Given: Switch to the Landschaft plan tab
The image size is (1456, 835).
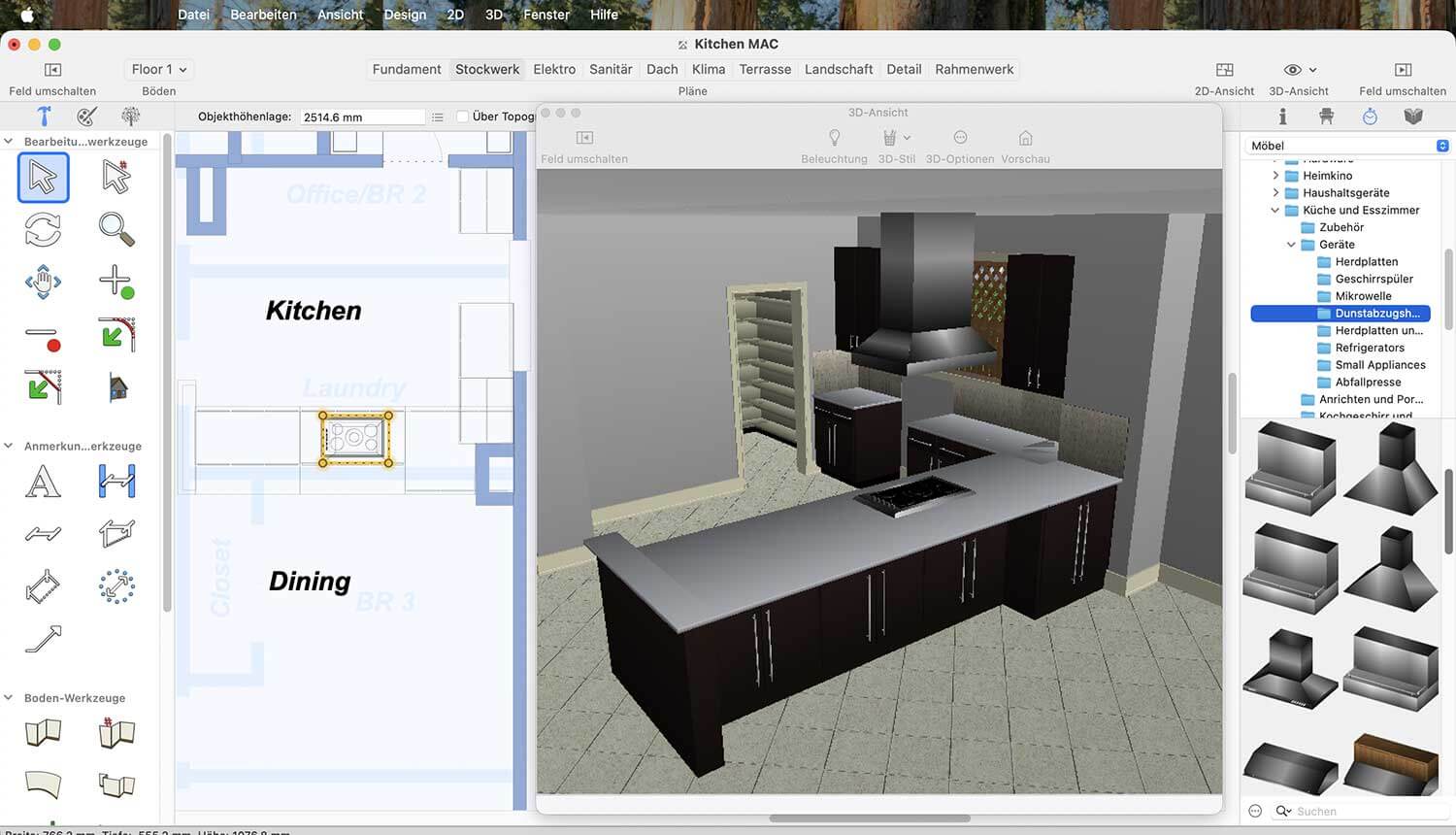Looking at the screenshot, I should (x=839, y=69).
